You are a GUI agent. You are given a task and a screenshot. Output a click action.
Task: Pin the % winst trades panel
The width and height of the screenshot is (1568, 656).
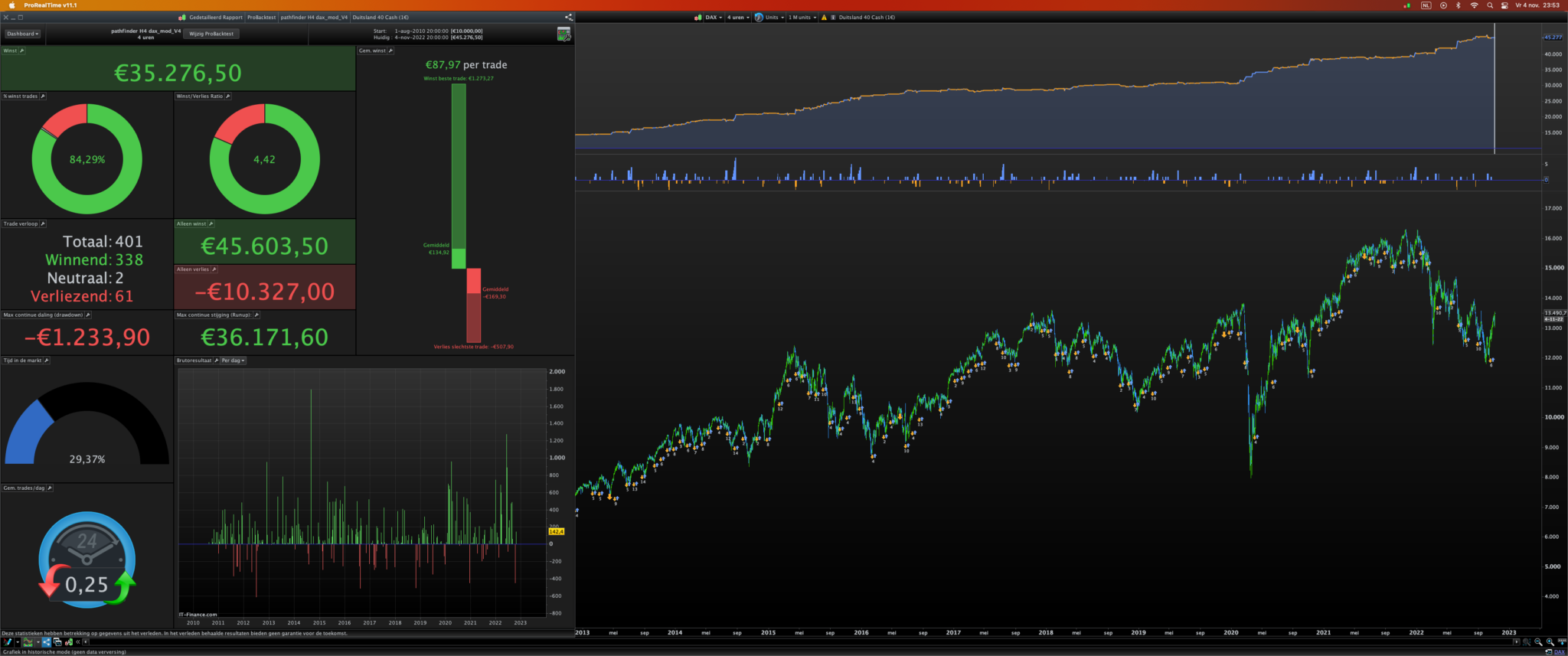click(43, 96)
